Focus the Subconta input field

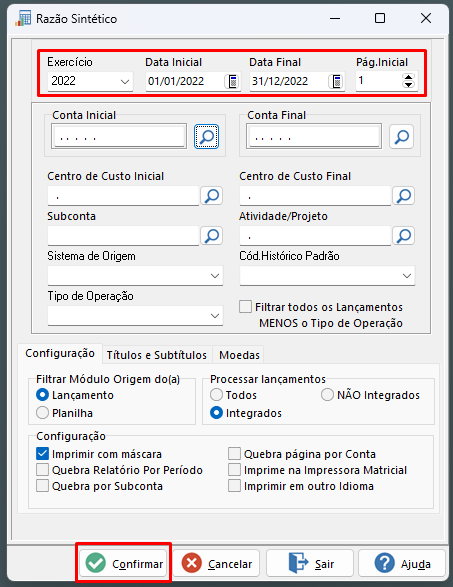pos(123,235)
